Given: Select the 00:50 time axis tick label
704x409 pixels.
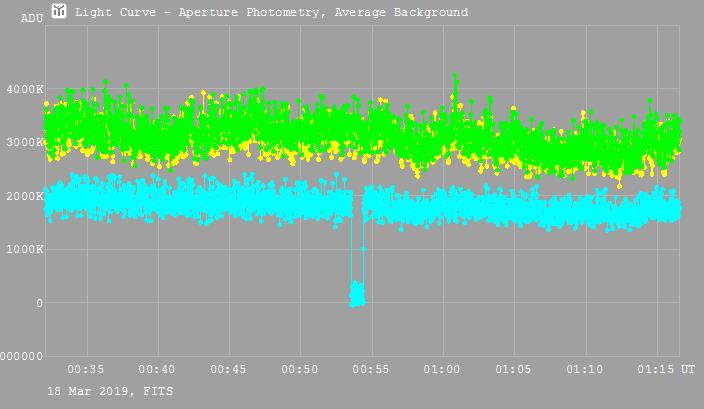Looking at the screenshot, I should tap(300, 370).
